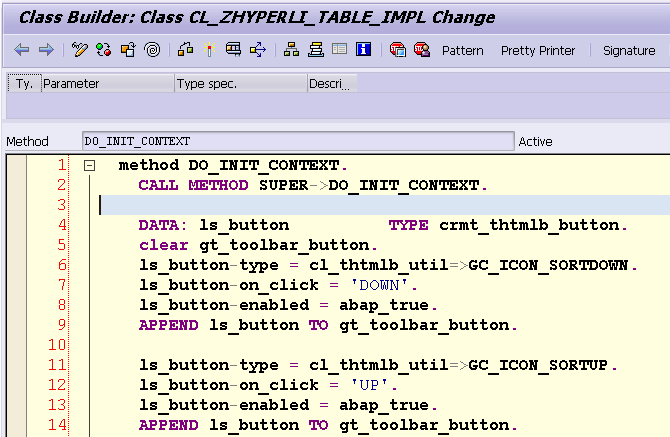Image resolution: width=670 pixels, height=437 pixels.
Task: Click abap_true on line 13
Action: tap(384, 405)
